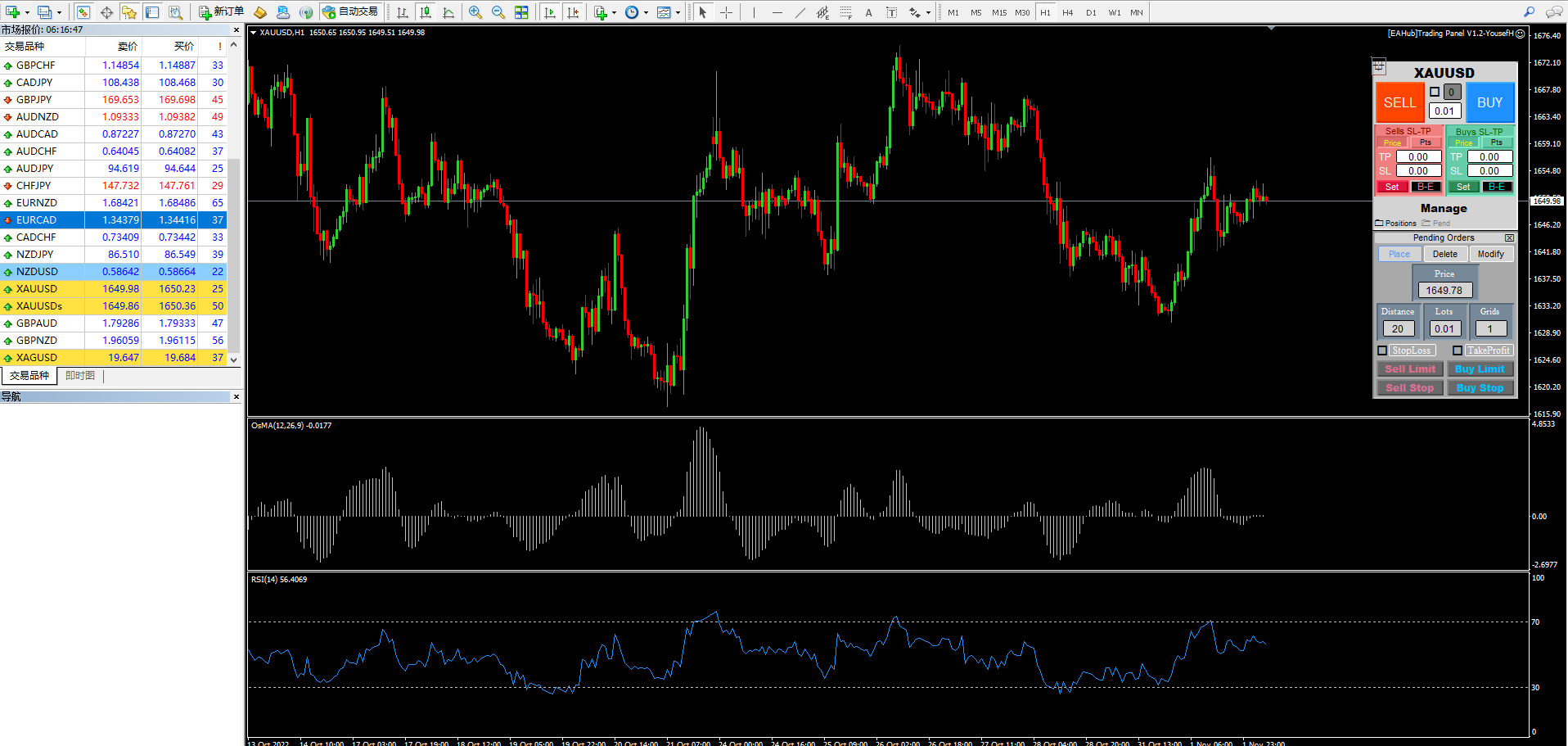Toggle the Chart Shift icon
Image resolution: width=1568 pixels, height=746 pixels.
pyautogui.click(x=573, y=12)
